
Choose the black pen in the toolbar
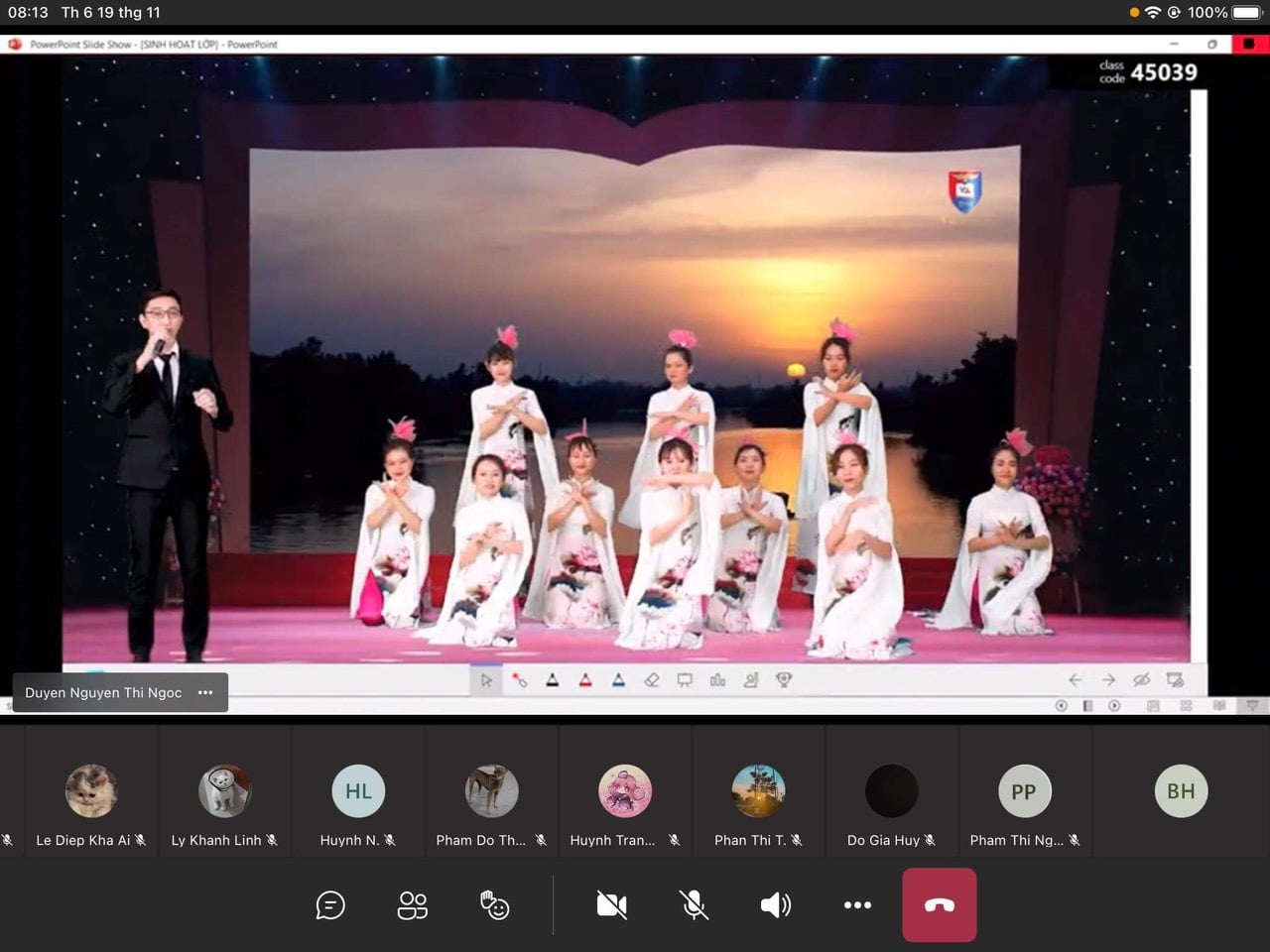[x=553, y=680]
